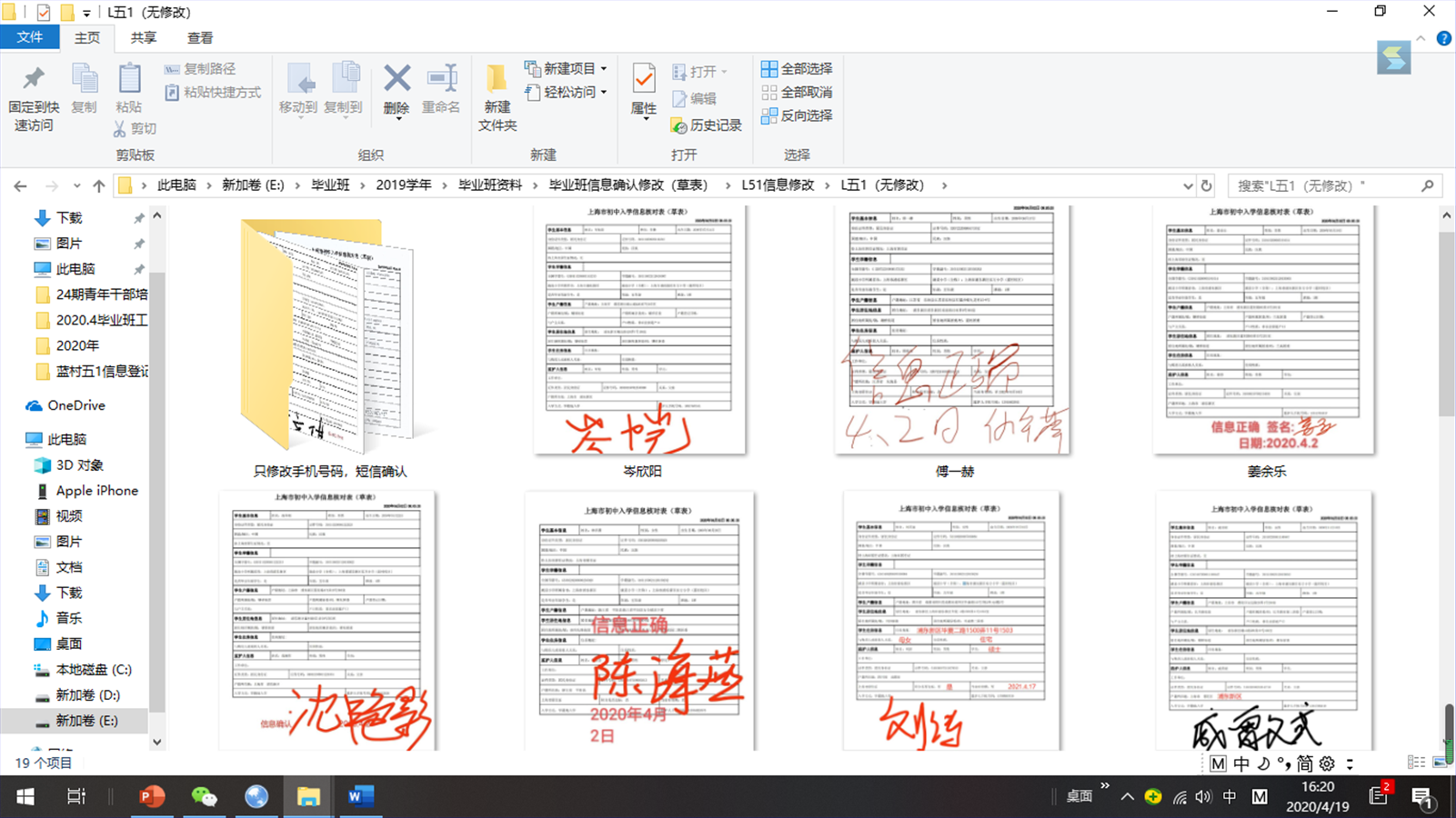The height and width of the screenshot is (818, 1456).
Task: Switch to the 查看 (View) ribbon tab
Action: coord(199,38)
